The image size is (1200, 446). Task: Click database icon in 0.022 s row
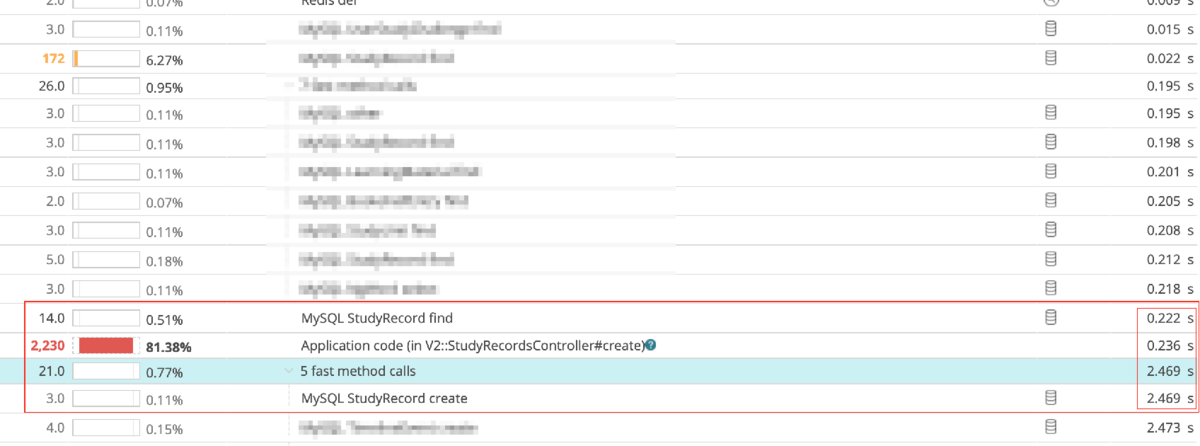click(1050, 58)
